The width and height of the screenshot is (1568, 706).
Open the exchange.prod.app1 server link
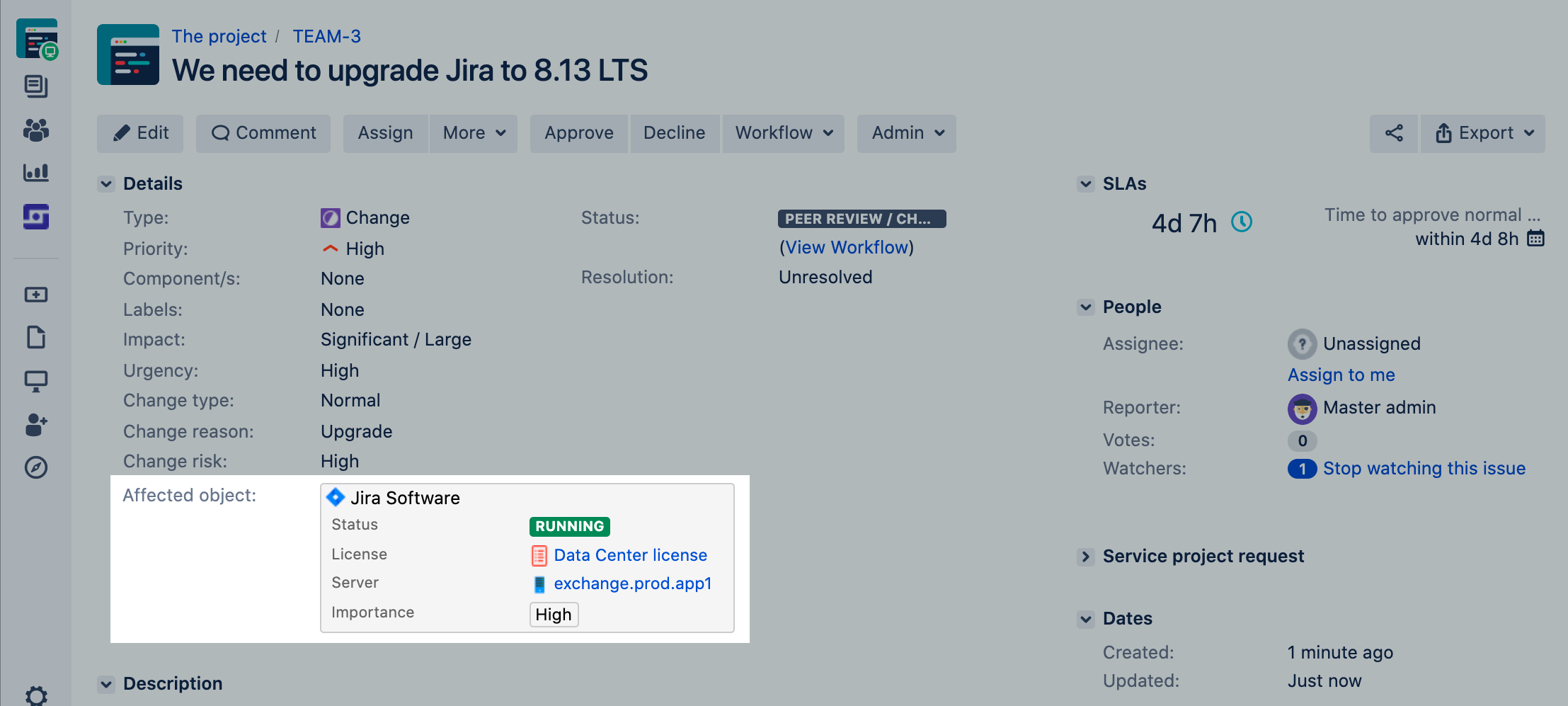point(632,583)
